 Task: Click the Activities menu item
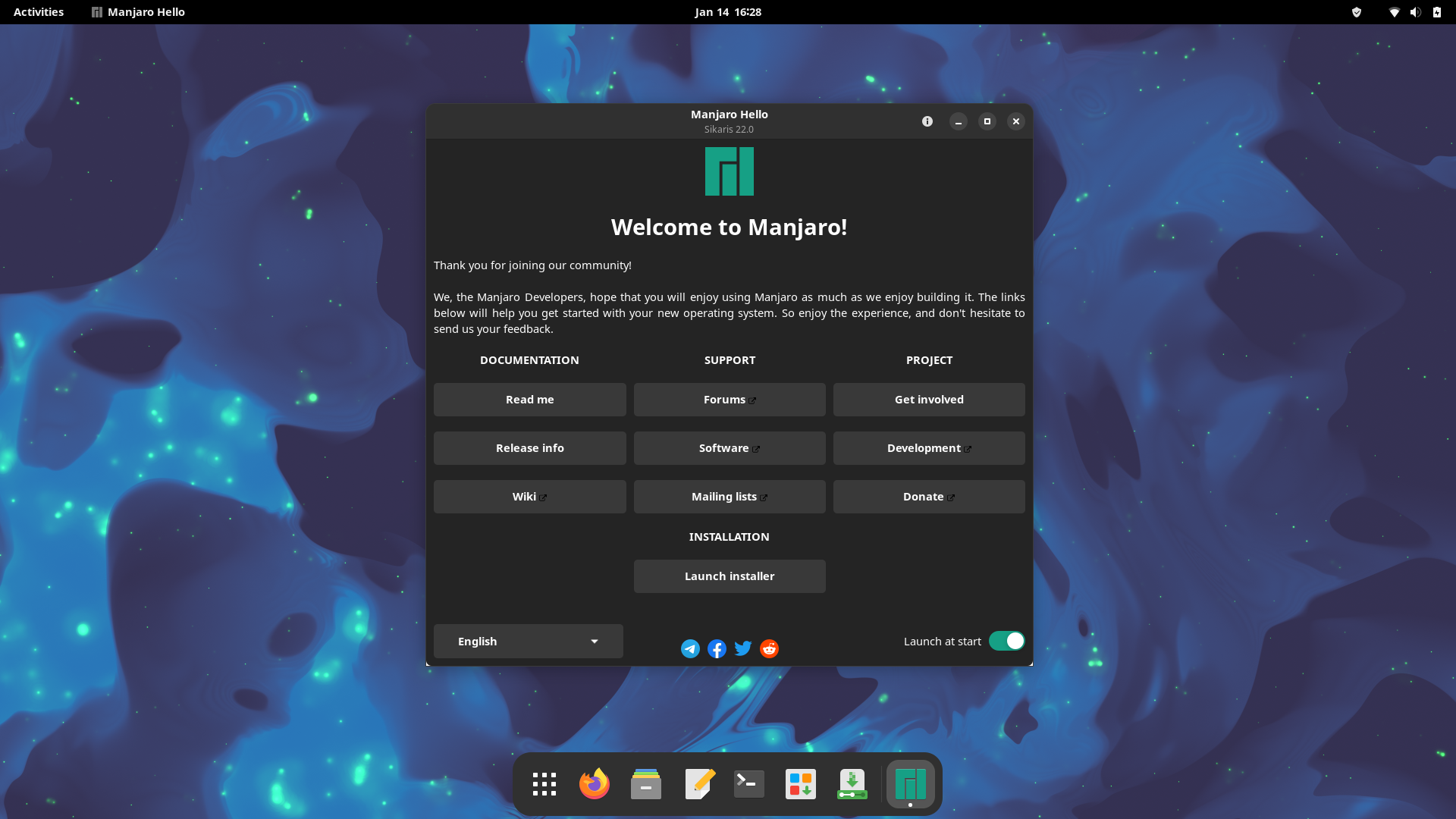point(37,11)
